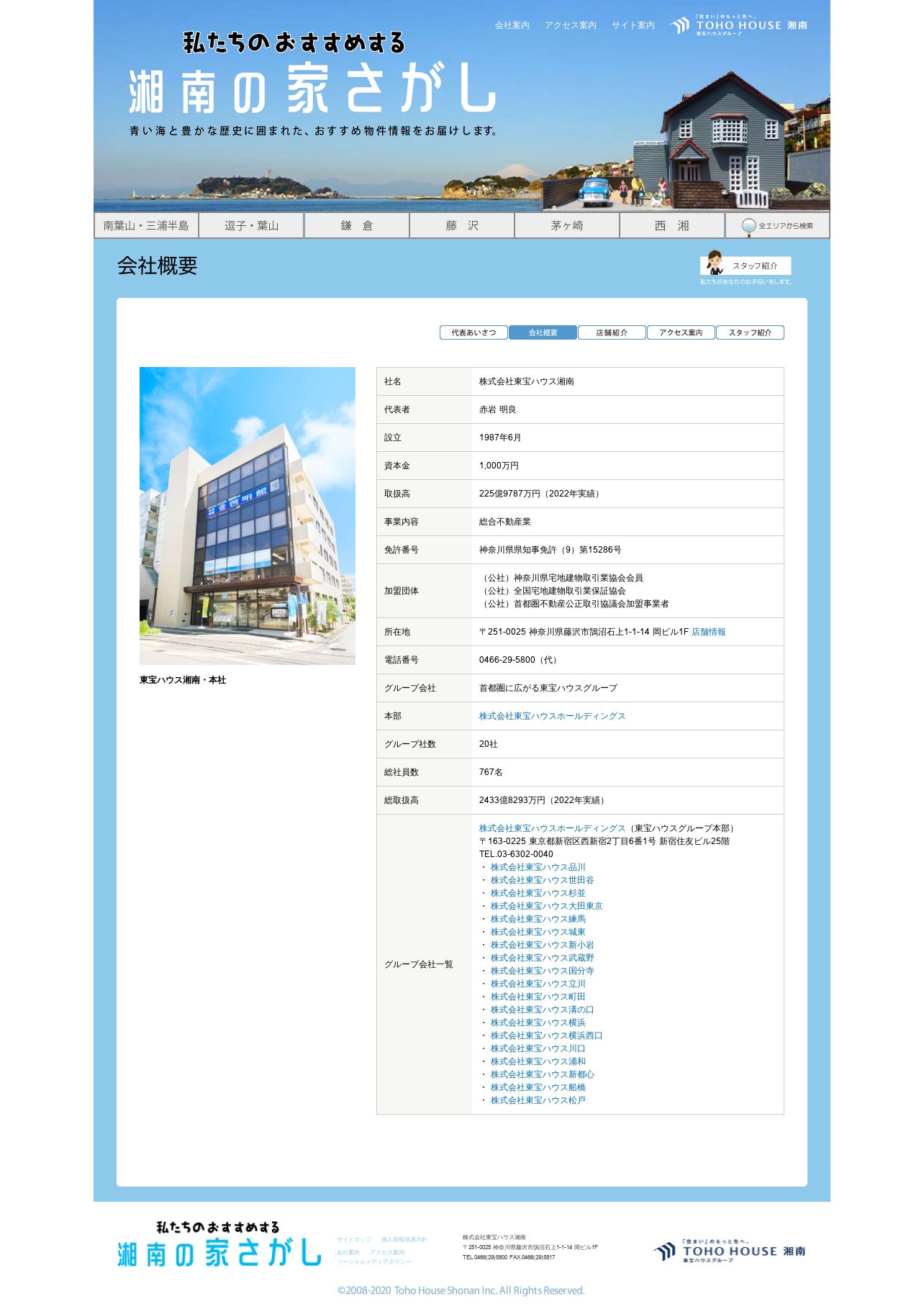Click the 1987年6月 founding date cell
The image size is (924, 1314).
click(x=628, y=438)
